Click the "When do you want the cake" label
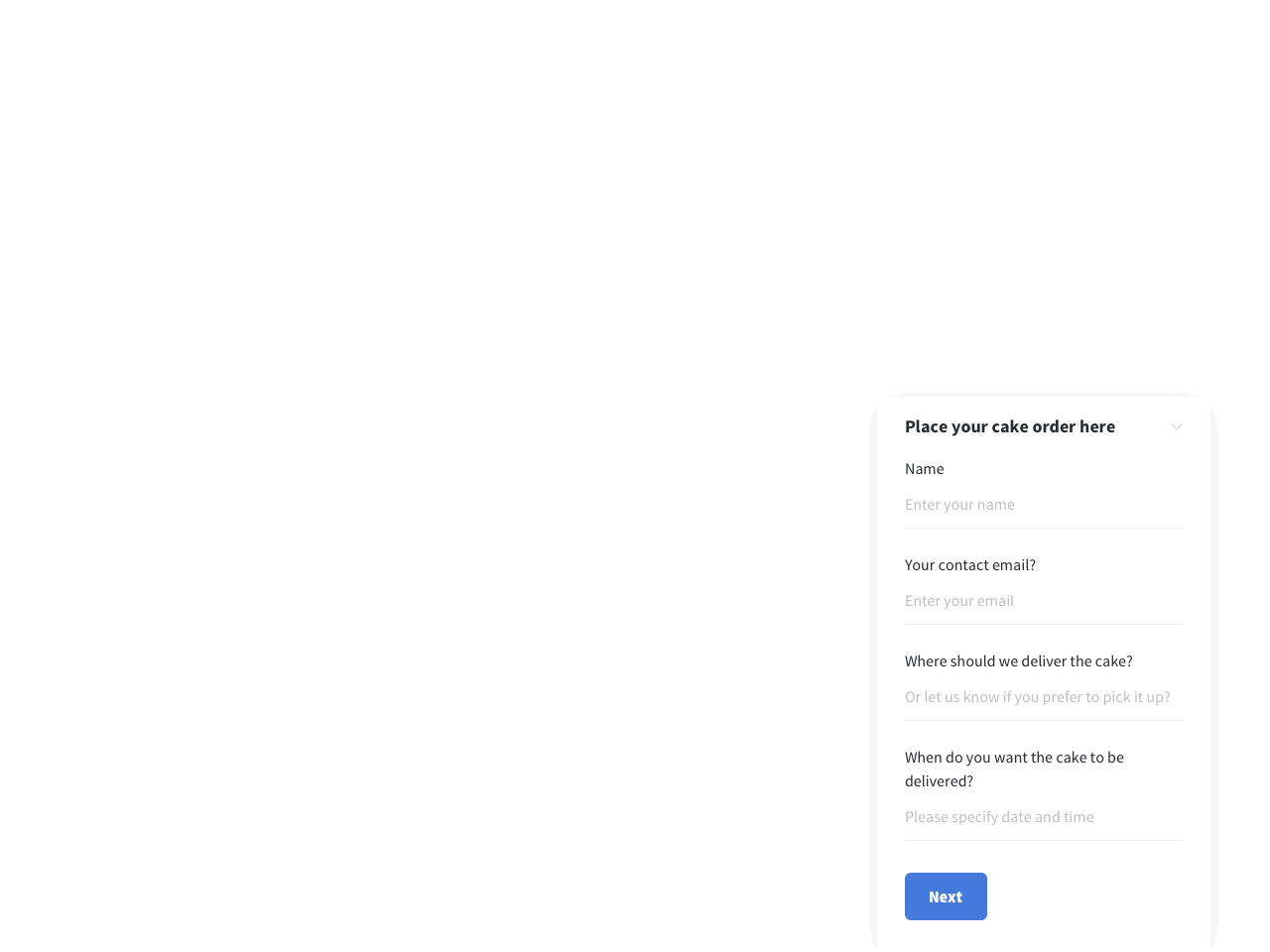Screen dimensions: 1270x952 tap(1014, 770)
